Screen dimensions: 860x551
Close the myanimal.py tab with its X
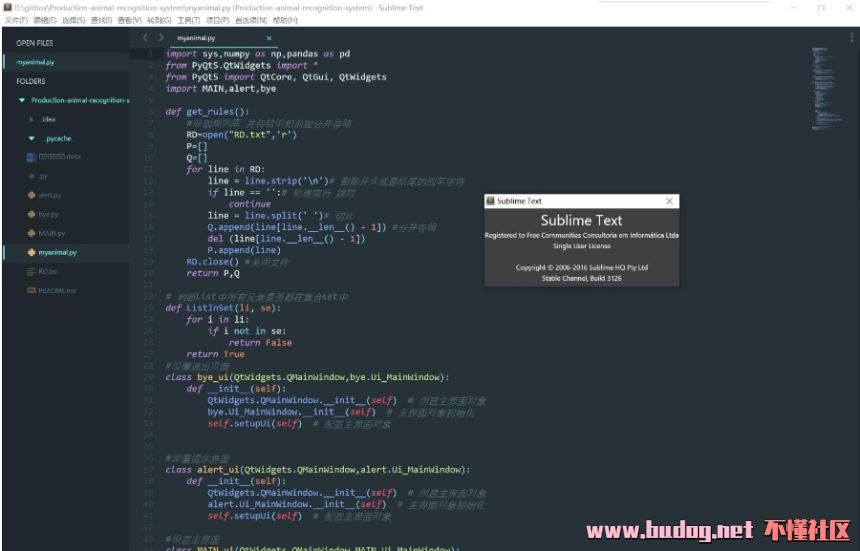tap(269, 38)
